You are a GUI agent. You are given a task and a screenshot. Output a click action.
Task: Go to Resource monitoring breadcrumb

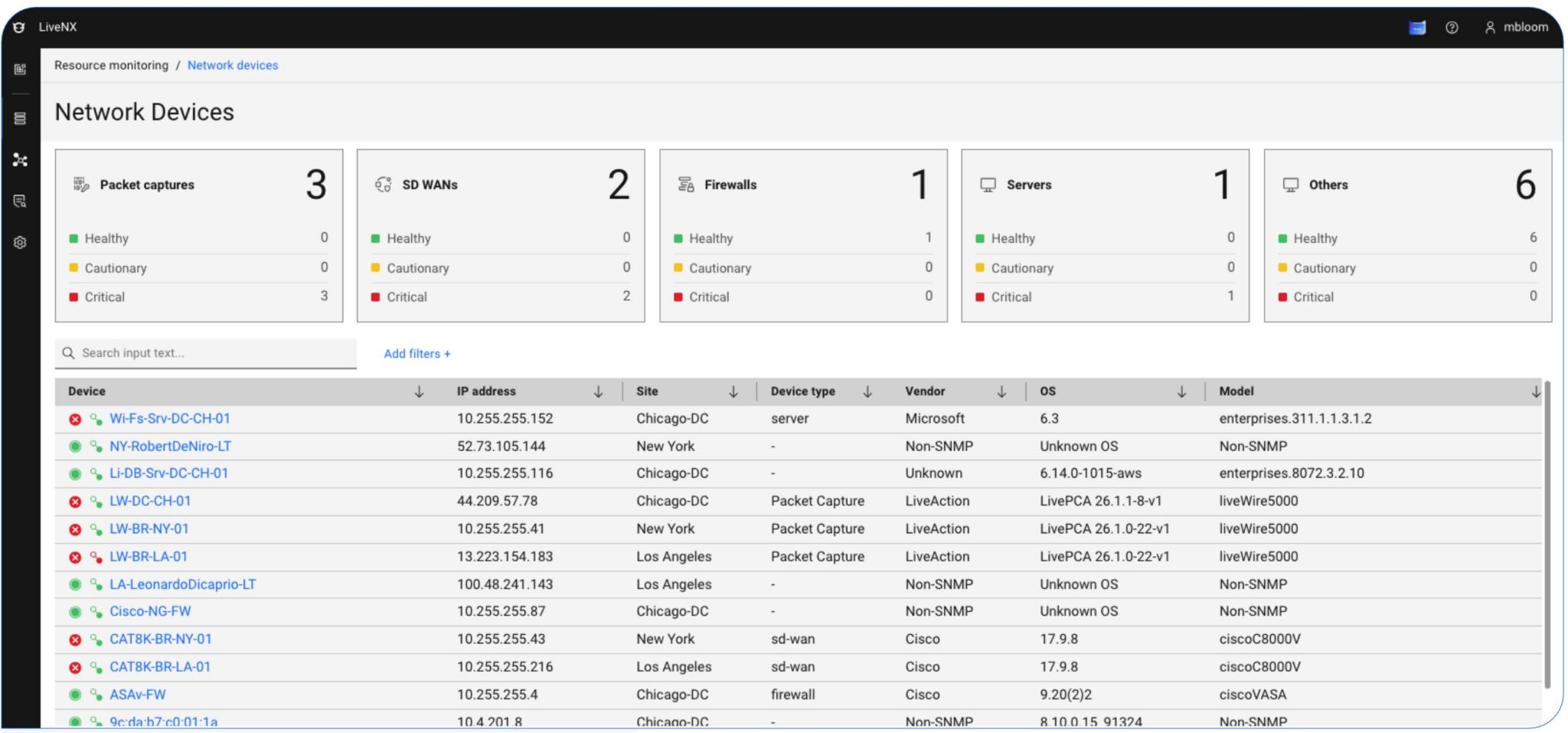[111, 65]
